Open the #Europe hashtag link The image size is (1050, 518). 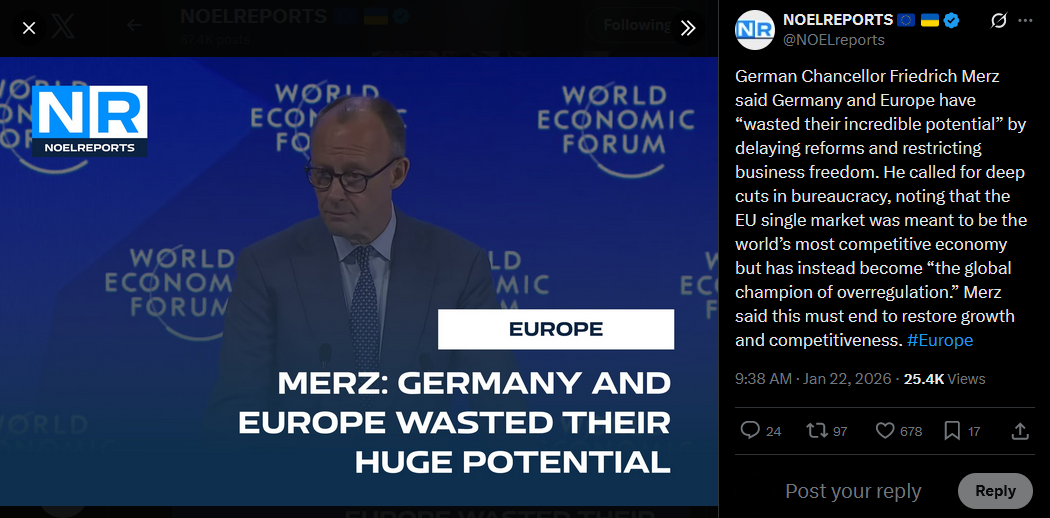pyautogui.click(x=940, y=340)
